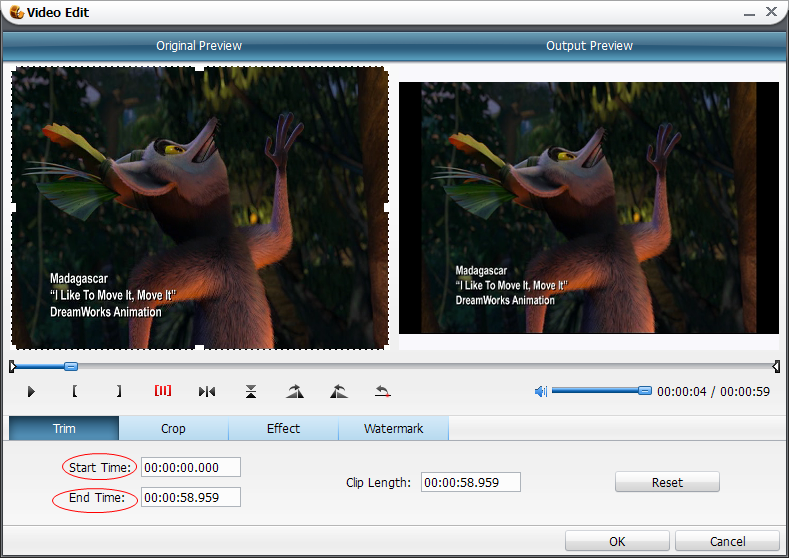Click the undo arrow icon
This screenshot has height=558, width=789.
[382, 391]
